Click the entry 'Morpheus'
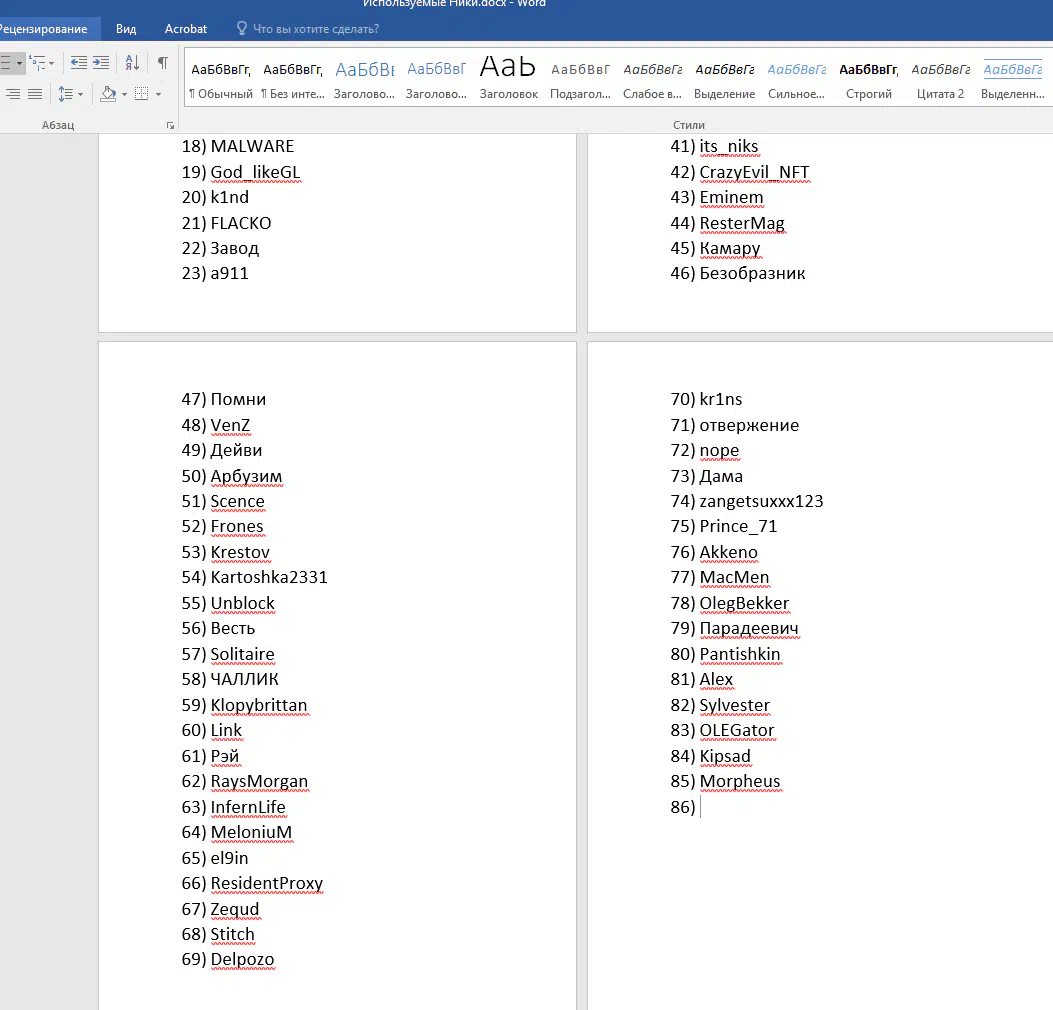 pyautogui.click(x=739, y=782)
